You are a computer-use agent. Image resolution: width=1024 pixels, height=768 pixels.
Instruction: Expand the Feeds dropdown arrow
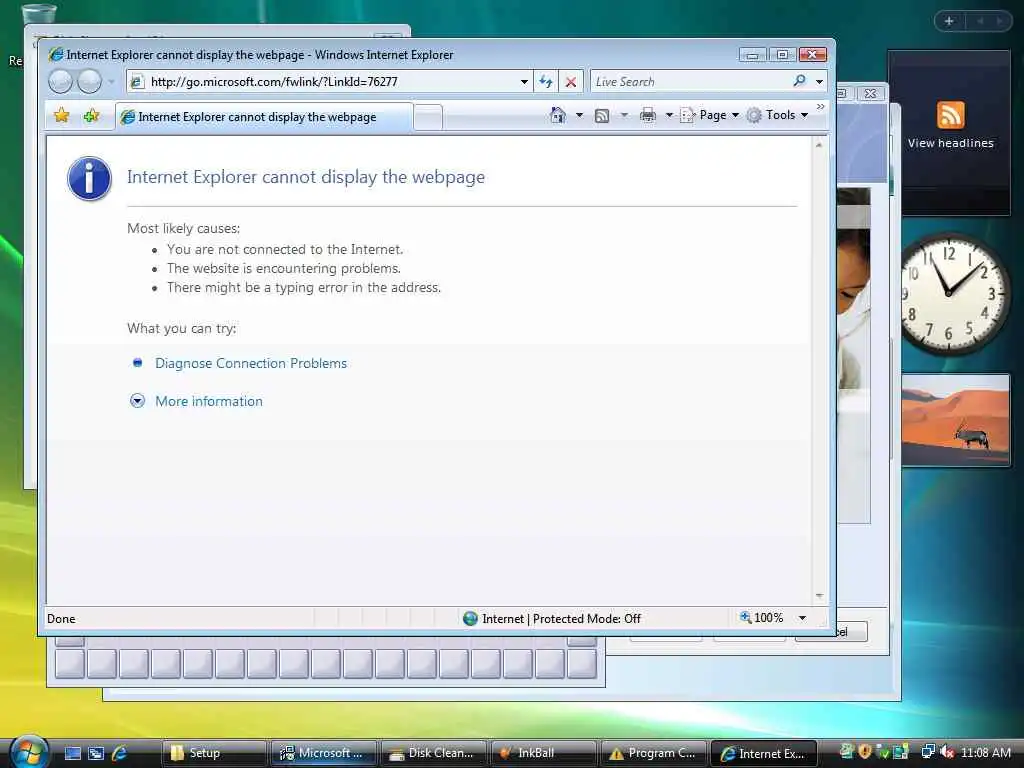(x=624, y=115)
